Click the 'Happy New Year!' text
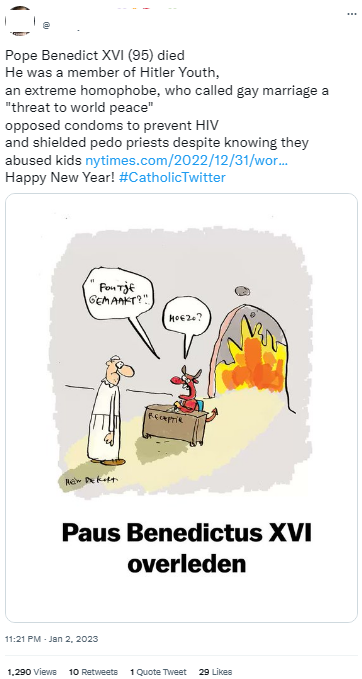 click(60, 178)
